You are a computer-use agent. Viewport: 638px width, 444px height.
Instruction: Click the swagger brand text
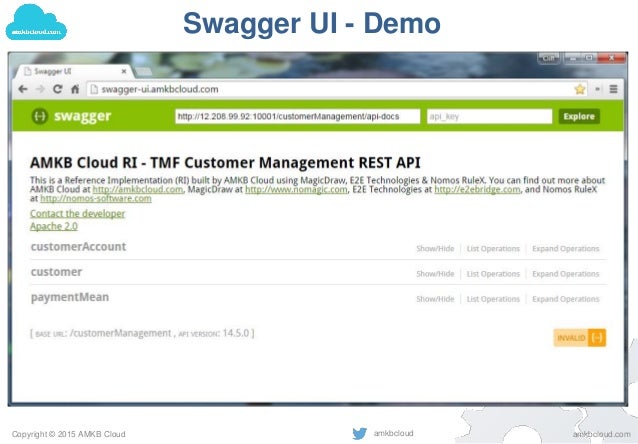[83, 116]
